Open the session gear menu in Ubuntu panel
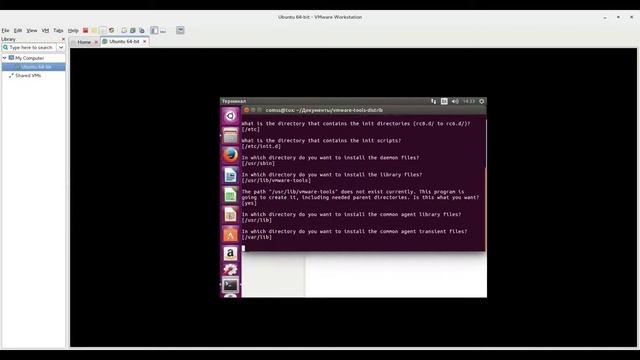 click(482, 101)
